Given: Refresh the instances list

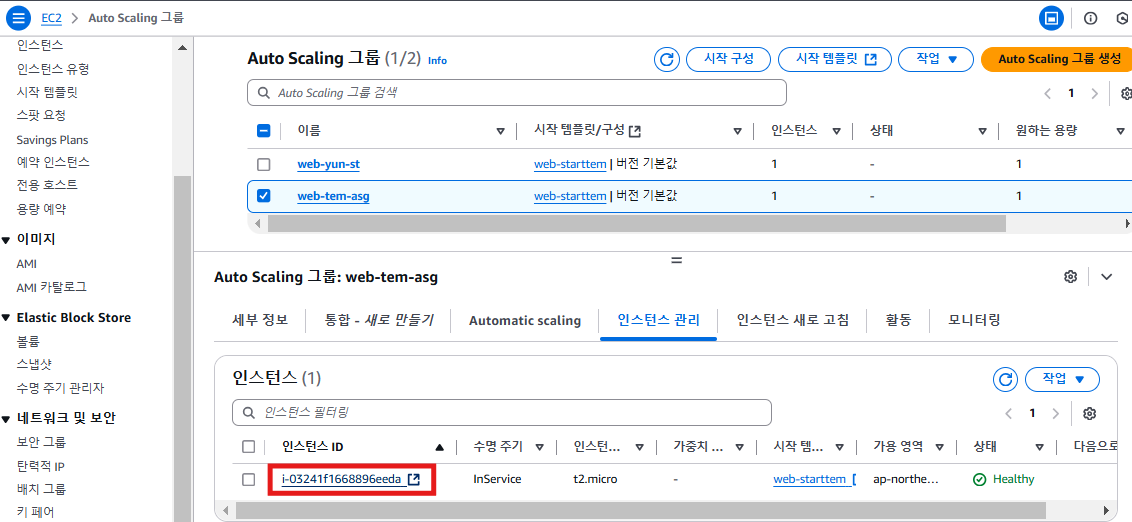Looking at the screenshot, I should [1005, 379].
